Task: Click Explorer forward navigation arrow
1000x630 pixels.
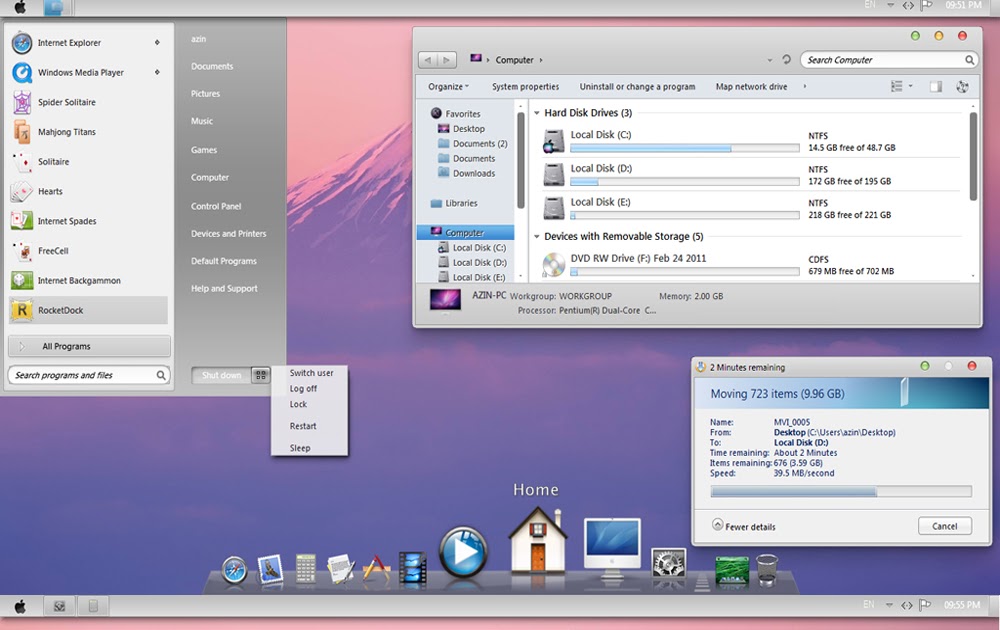Action: pyautogui.click(x=446, y=60)
